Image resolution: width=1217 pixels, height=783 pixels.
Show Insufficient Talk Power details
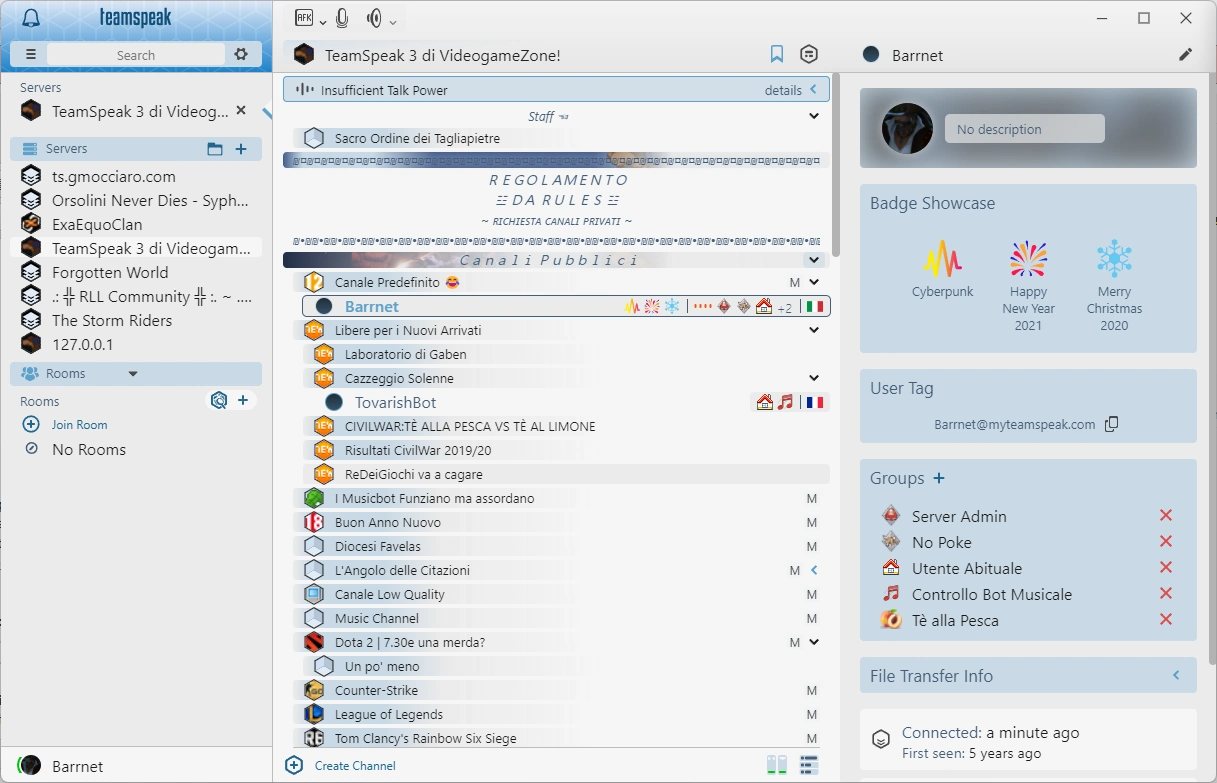pyautogui.click(x=783, y=90)
